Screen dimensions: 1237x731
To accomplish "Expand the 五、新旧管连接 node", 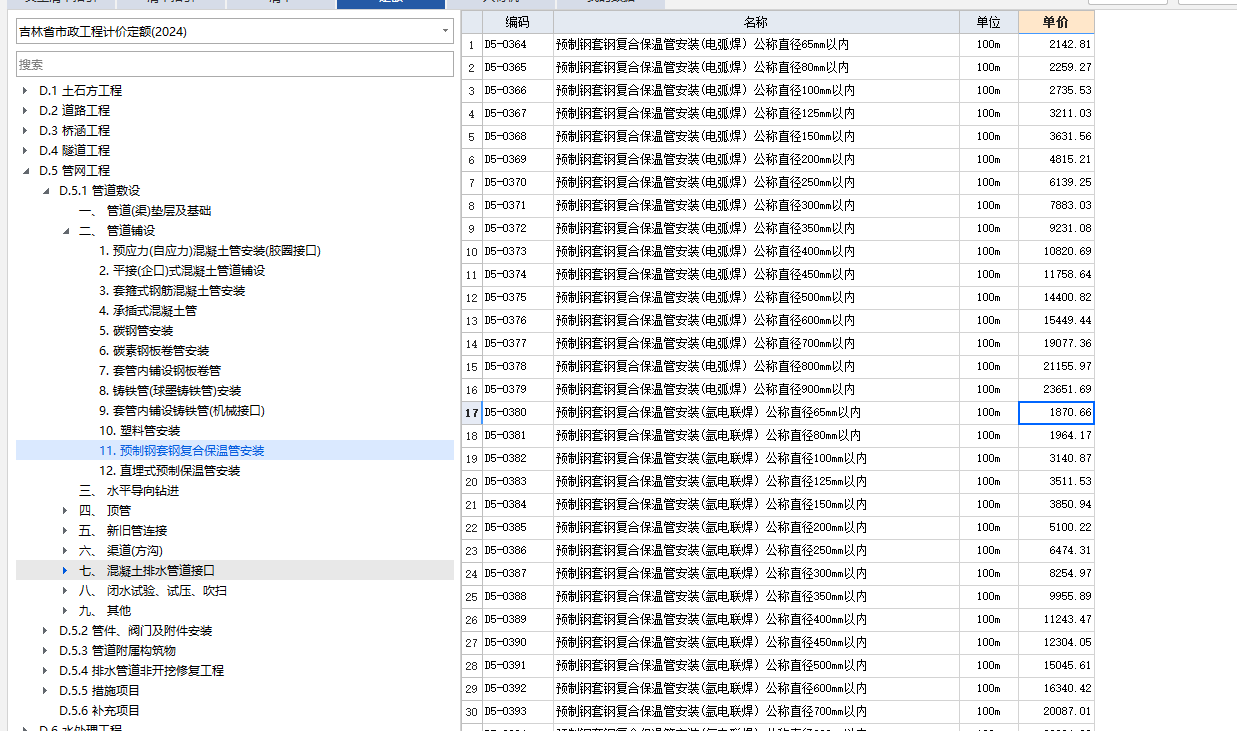I will pyautogui.click(x=65, y=531).
